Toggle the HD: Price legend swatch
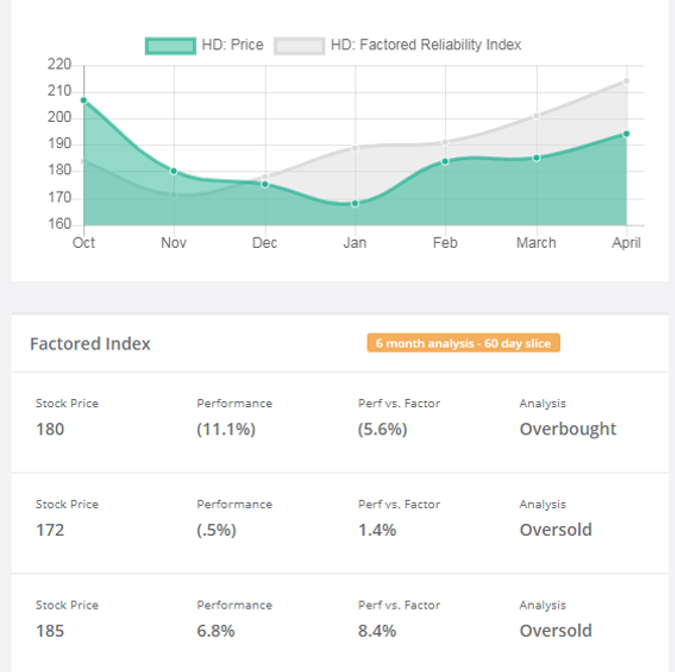The width and height of the screenshot is (675, 672). pyautogui.click(x=170, y=46)
